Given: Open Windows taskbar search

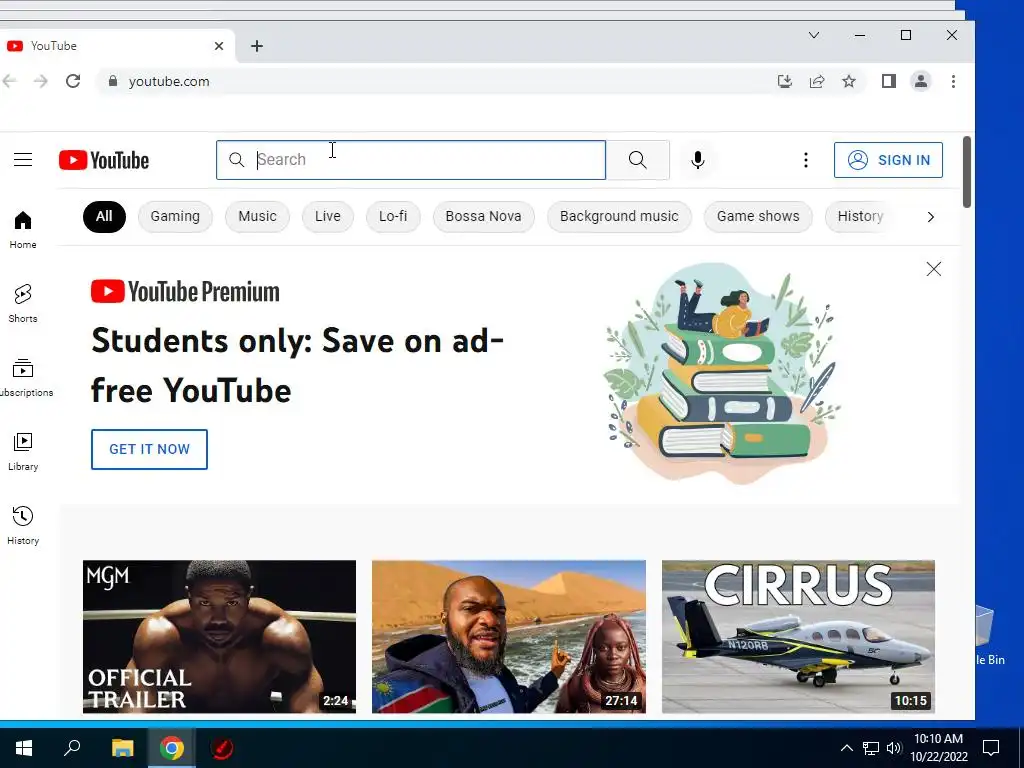Looking at the screenshot, I should pyautogui.click(x=72, y=748).
